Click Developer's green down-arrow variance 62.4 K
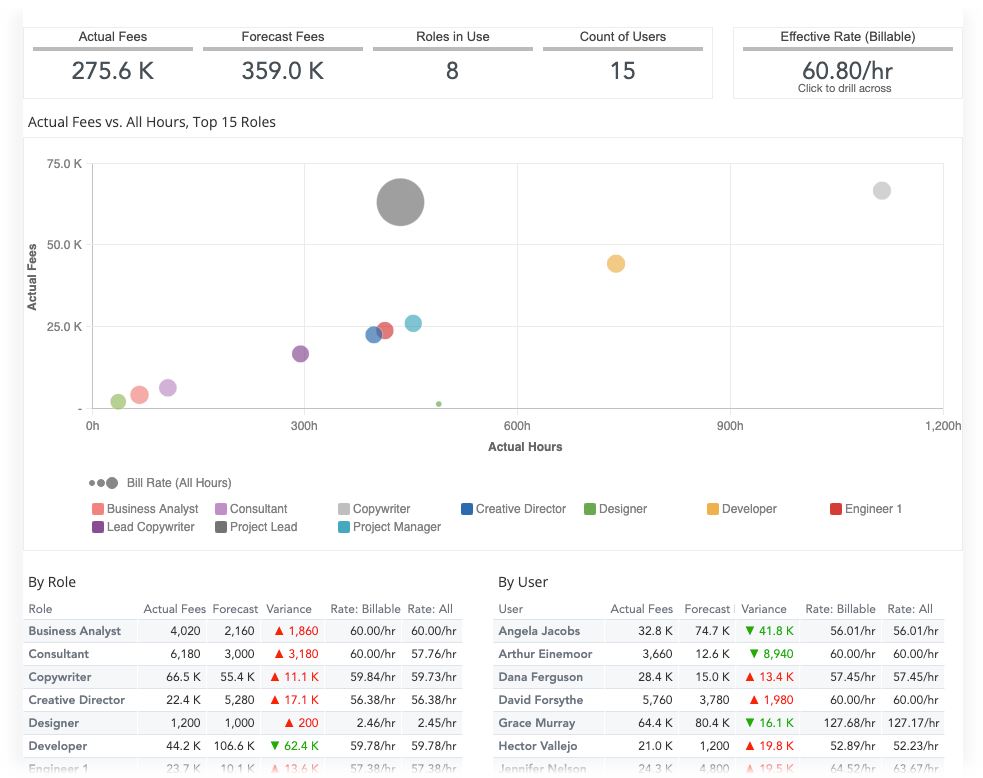 click(294, 746)
